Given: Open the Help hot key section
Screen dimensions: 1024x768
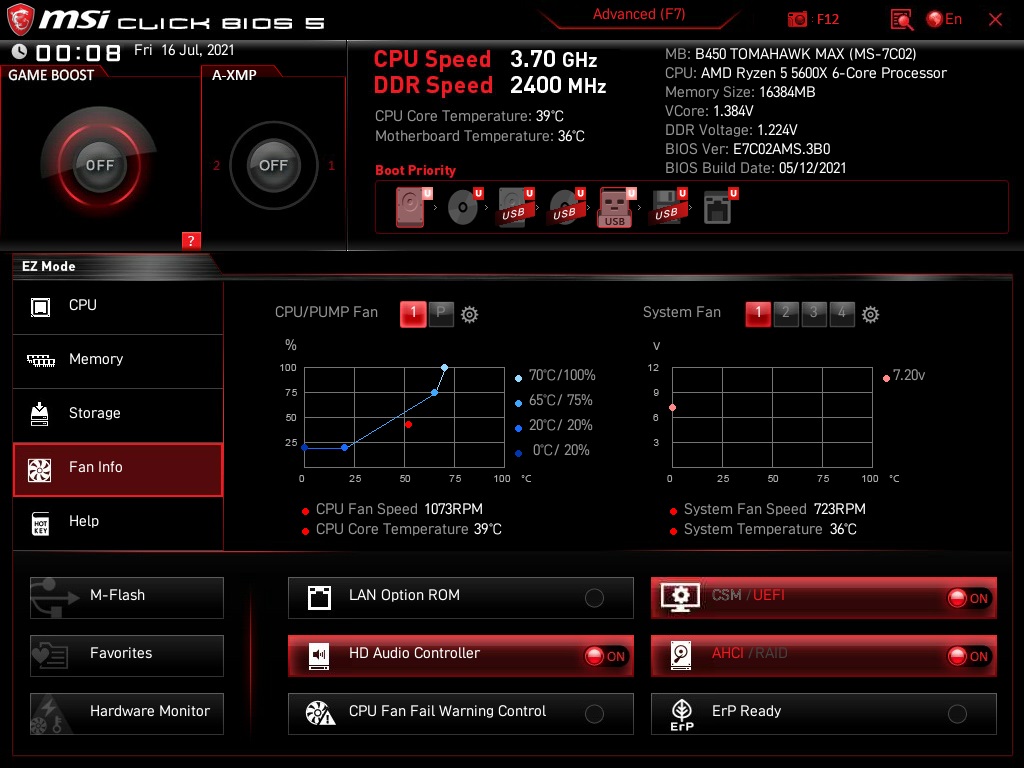Looking at the screenshot, I should pos(118,522).
